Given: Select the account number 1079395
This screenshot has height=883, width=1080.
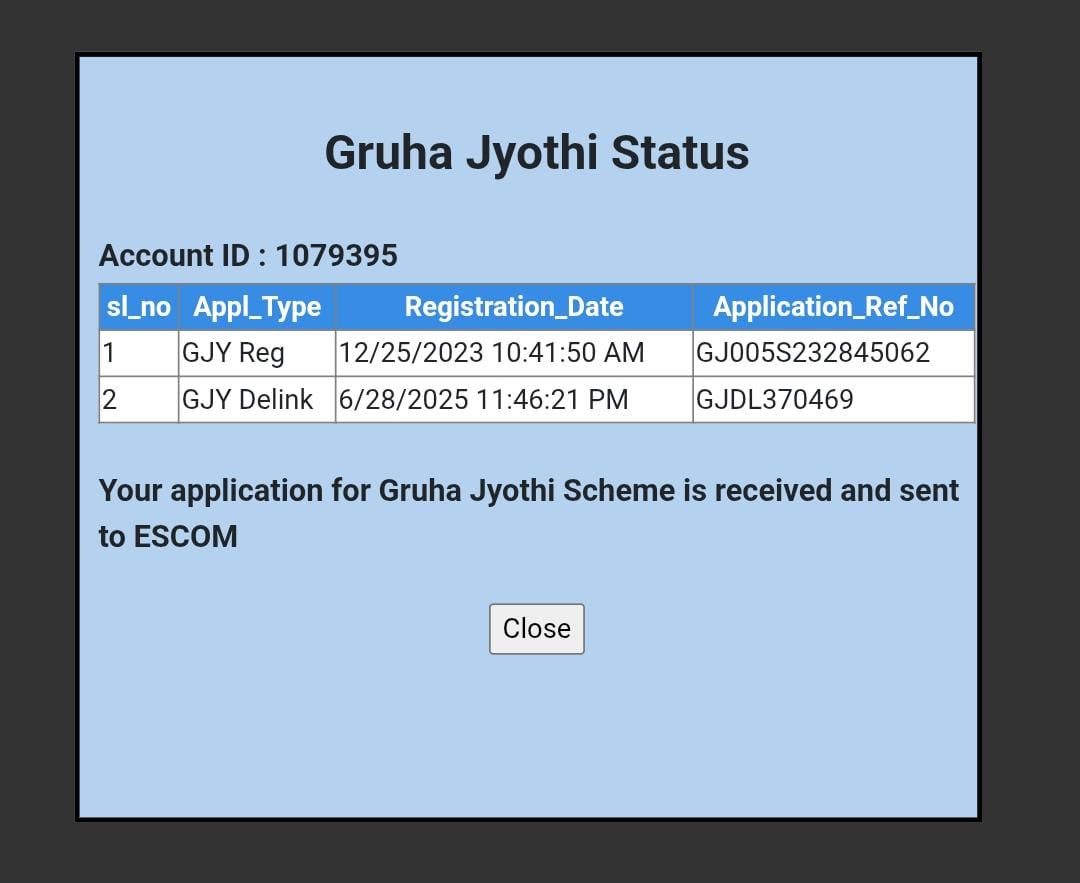Looking at the screenshot, I should (x=336, y=256).
